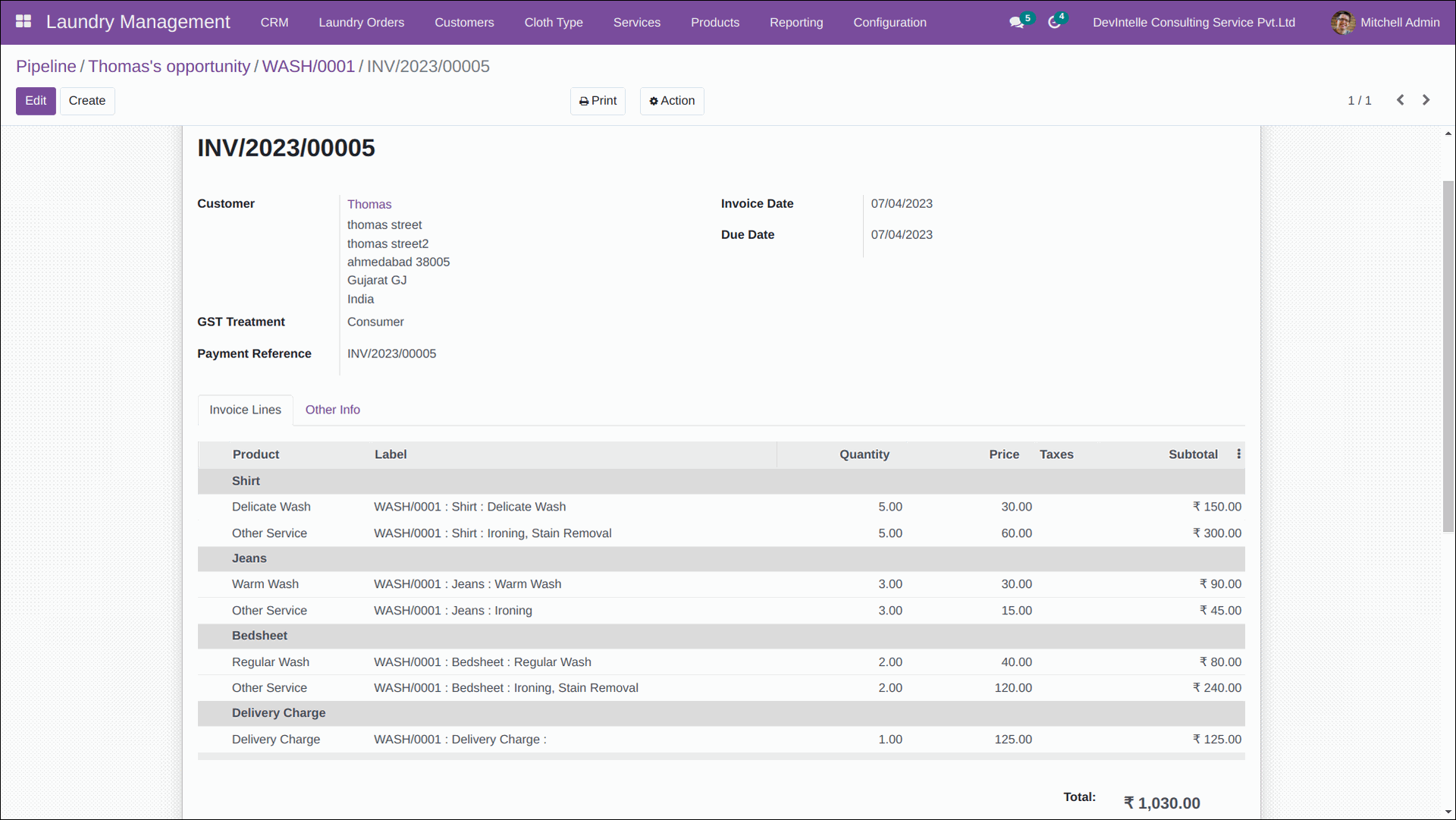
Task: Click the Edit button
Action: pos(36,100)
